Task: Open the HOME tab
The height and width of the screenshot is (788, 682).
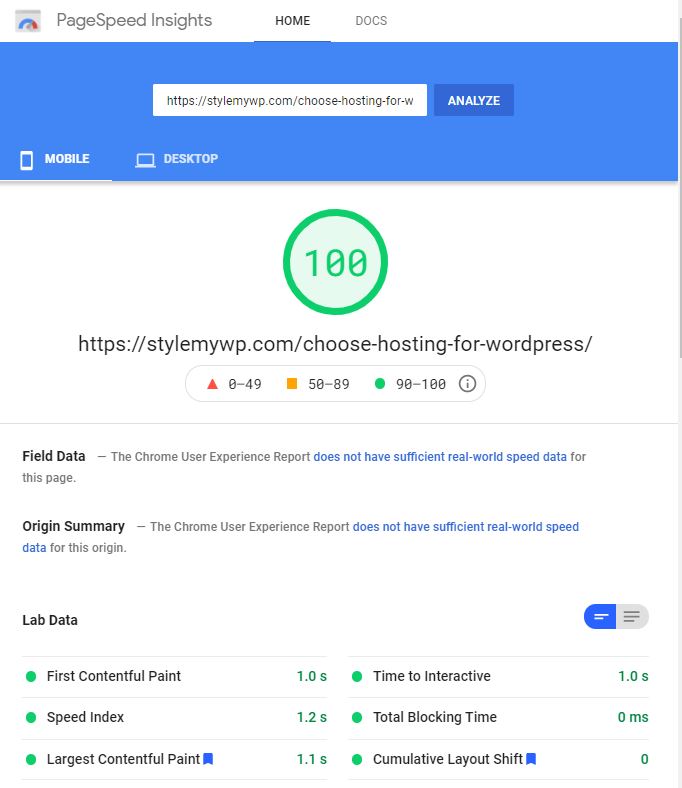Action: (x=293, y=21)
